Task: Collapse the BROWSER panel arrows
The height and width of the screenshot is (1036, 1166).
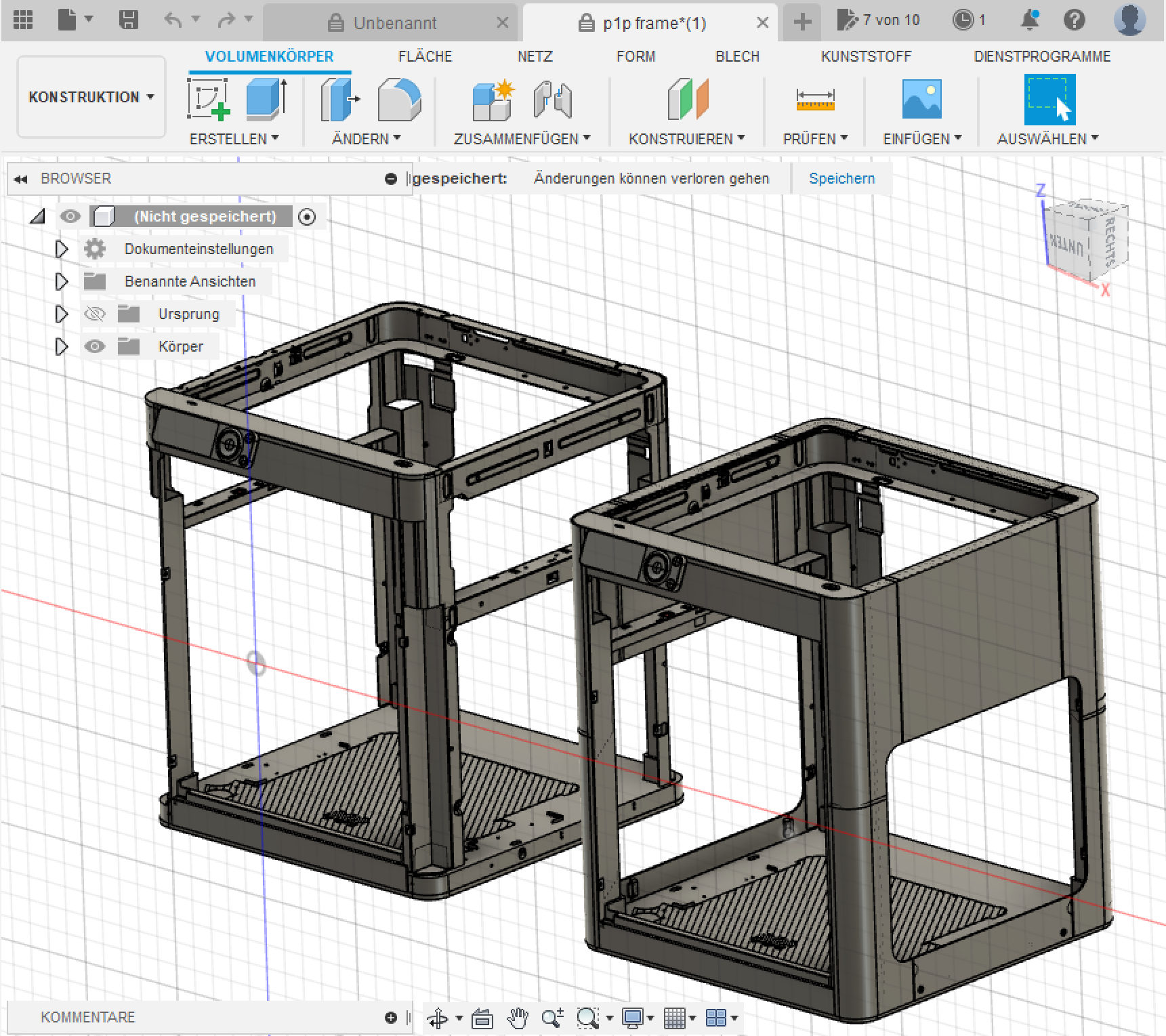Action: pyautogui.click(x=21, y=179)
